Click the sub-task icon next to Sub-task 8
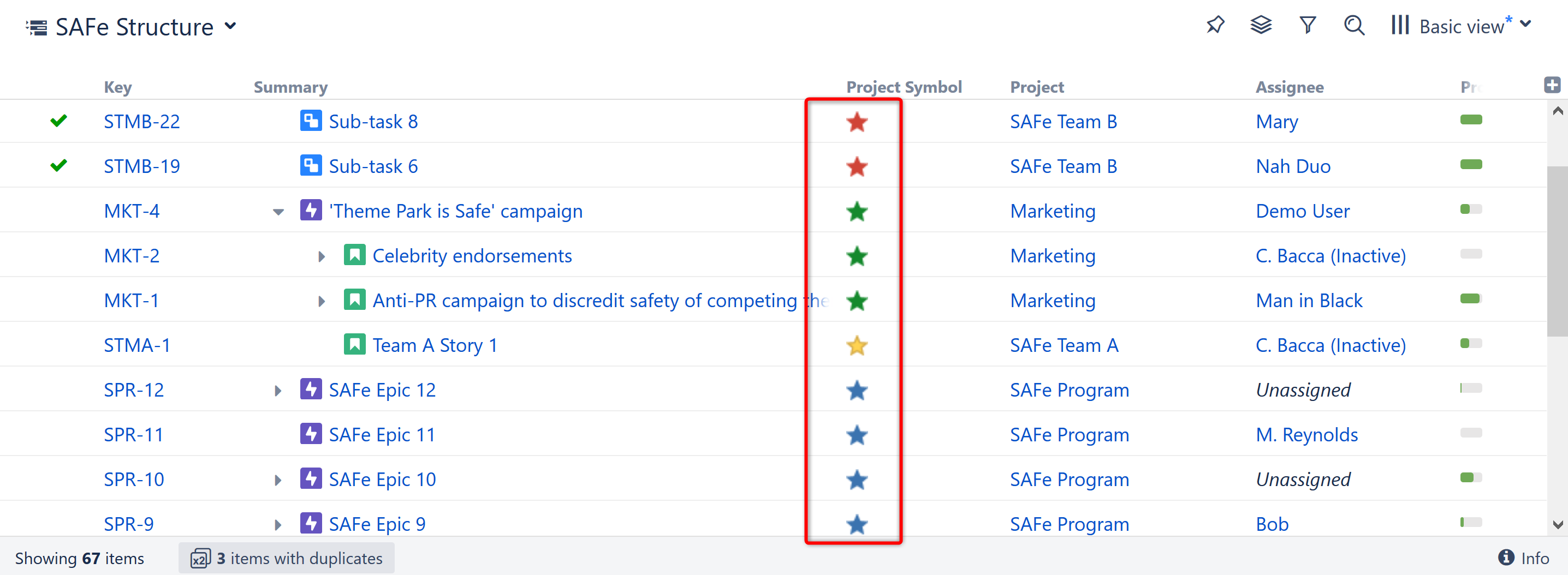The width and height of the screenshot is (1568, 575). tap(311, 121)
